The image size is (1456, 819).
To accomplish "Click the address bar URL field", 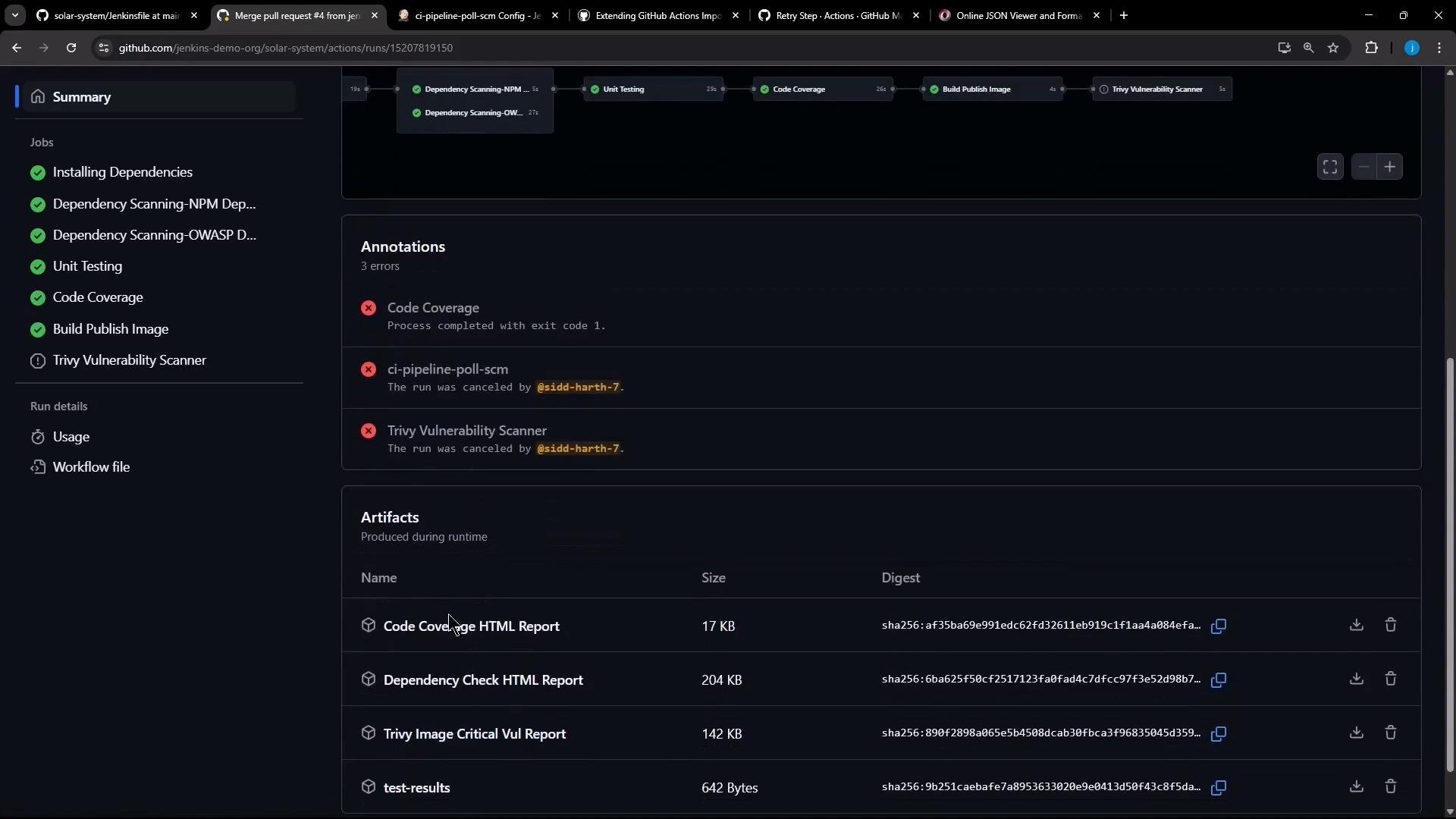I will 682,48.
